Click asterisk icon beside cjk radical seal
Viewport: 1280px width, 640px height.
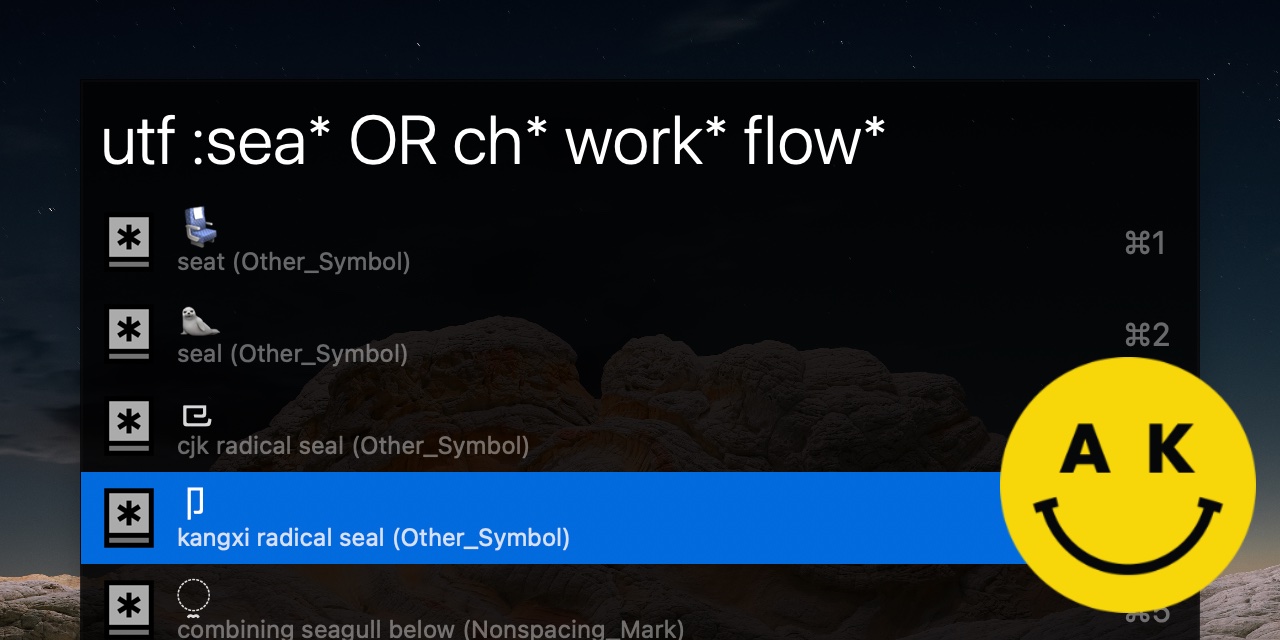129,426
